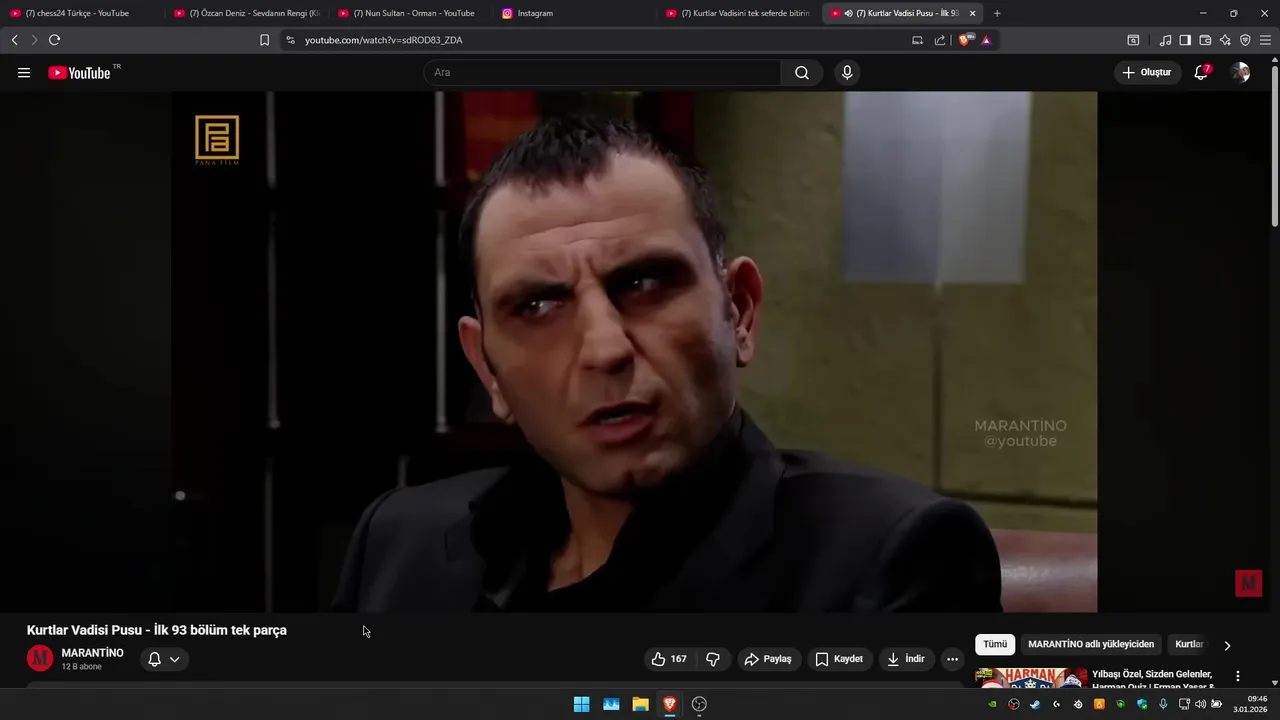The height and width of the screenshot is (720, 1280).
Task: Open File Explorer from taskbar
Action: click(x=640, y=704)
